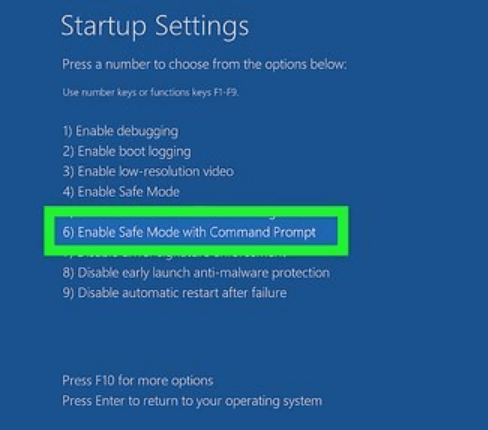488x430 pixels.
Task: Select Enable Safe Mode with Command Prompt
Action: coord(189,232)
